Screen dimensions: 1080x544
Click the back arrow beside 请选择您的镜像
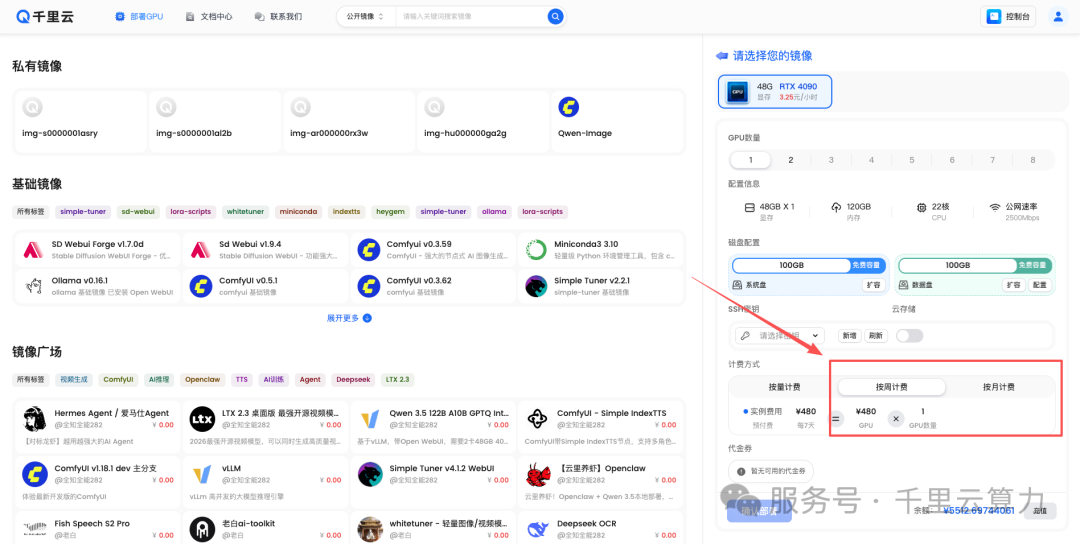tap(722, 56)
